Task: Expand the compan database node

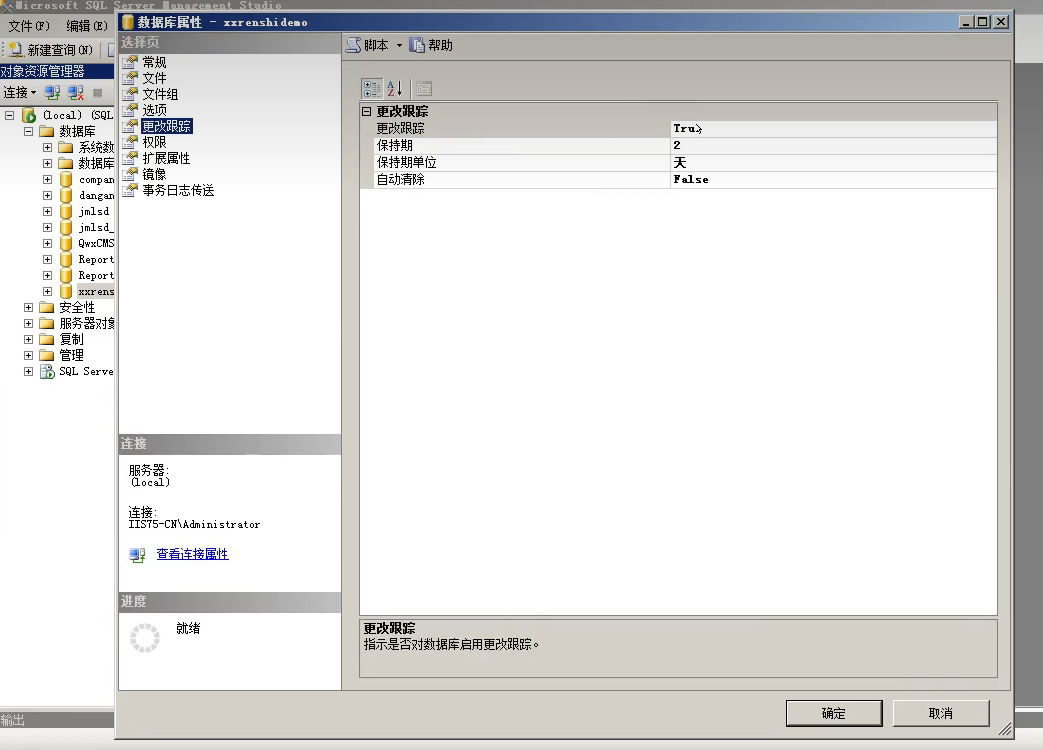Action: 47,179
